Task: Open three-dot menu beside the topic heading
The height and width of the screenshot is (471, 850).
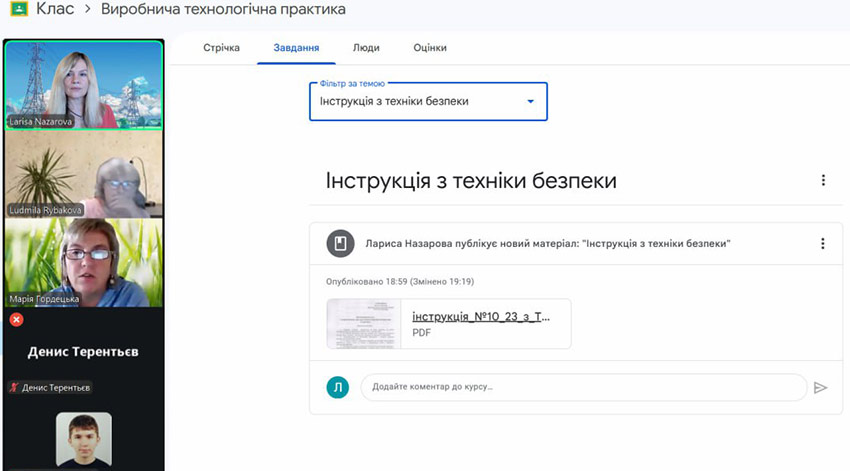Action: pos(823,181)
